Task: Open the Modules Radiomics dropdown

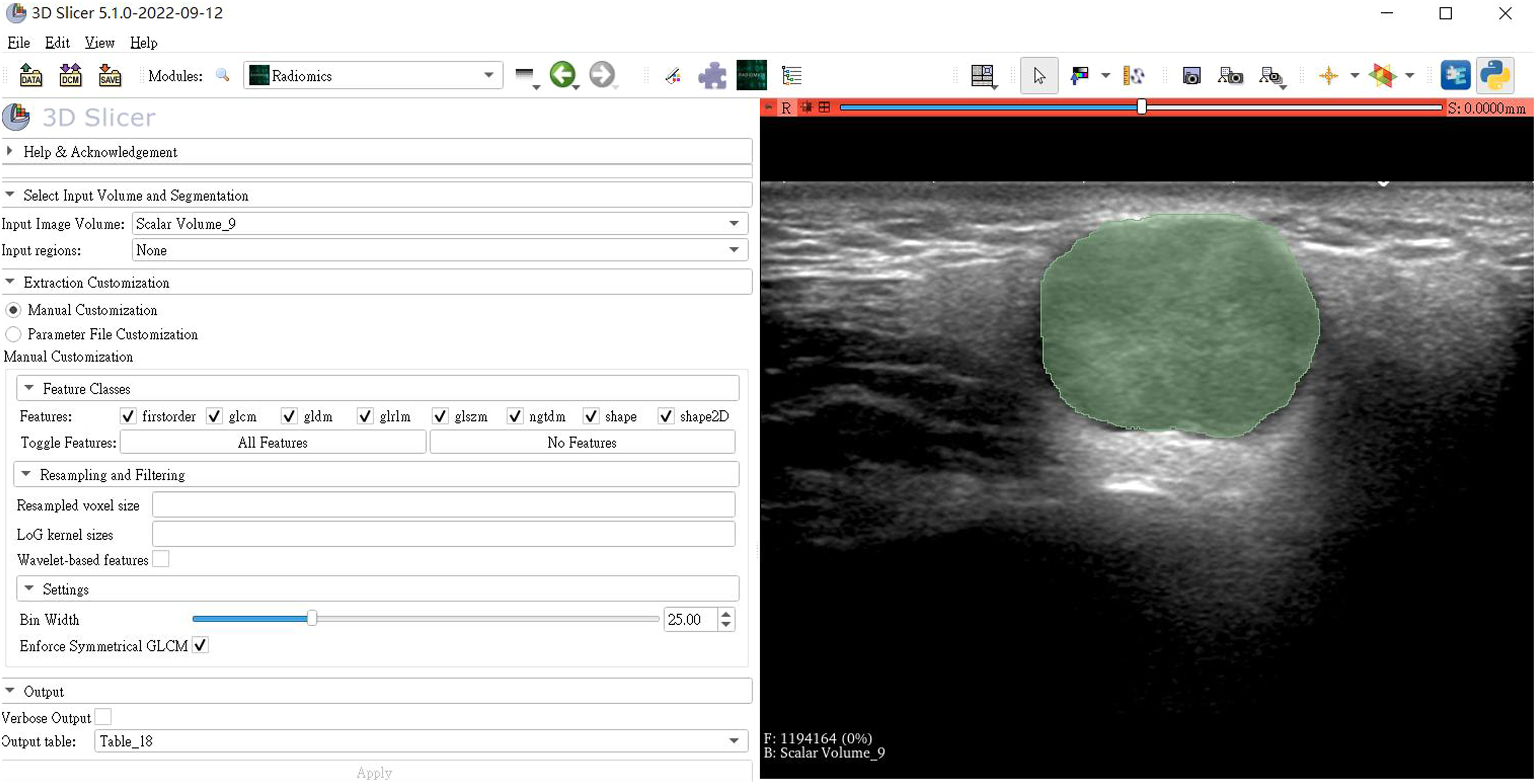Action: tap(373, 76)
